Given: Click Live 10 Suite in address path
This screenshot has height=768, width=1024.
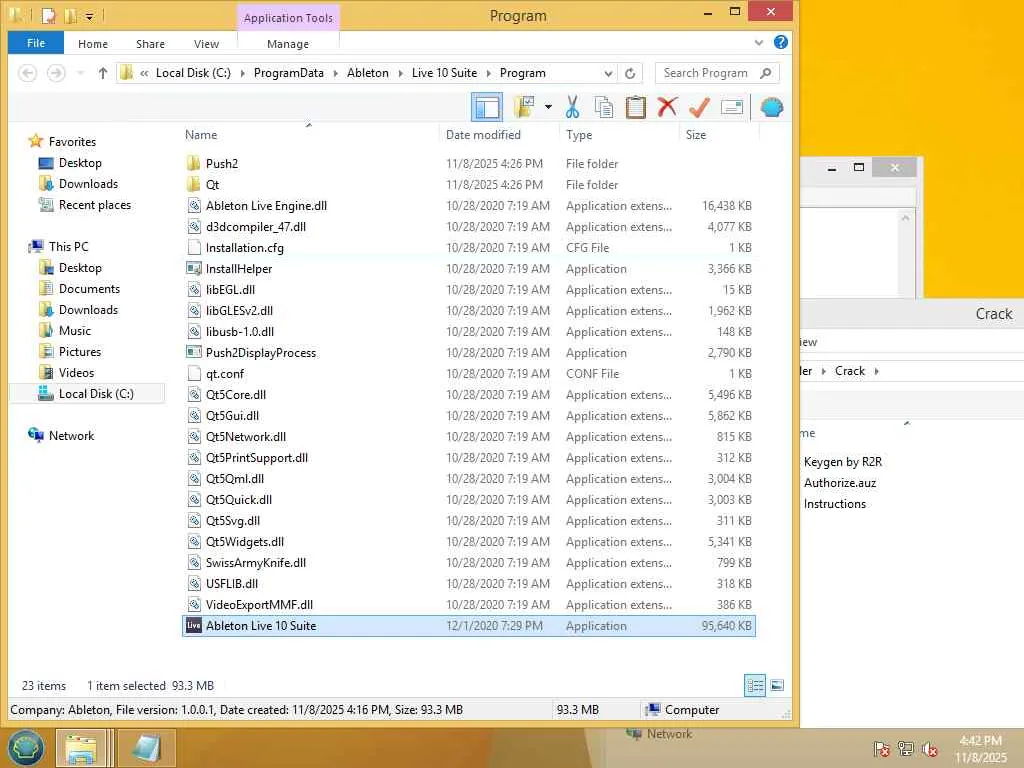Looking at the screenshot, I should [x=444, y=73].
